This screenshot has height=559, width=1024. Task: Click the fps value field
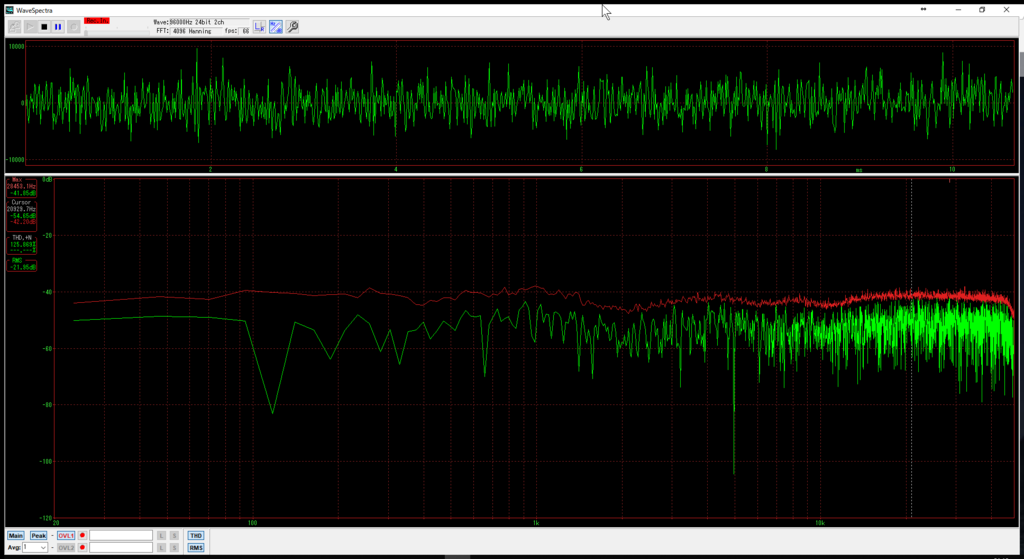point(245,31)
